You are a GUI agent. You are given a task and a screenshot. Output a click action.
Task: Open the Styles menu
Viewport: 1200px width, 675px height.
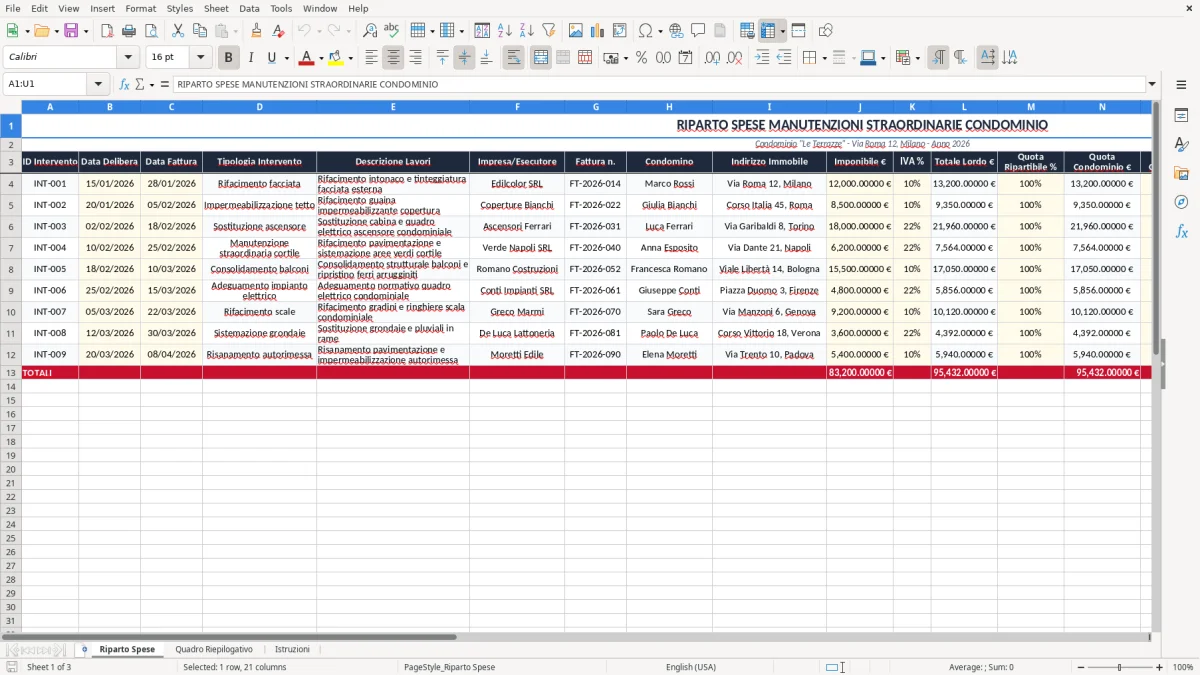180,8
